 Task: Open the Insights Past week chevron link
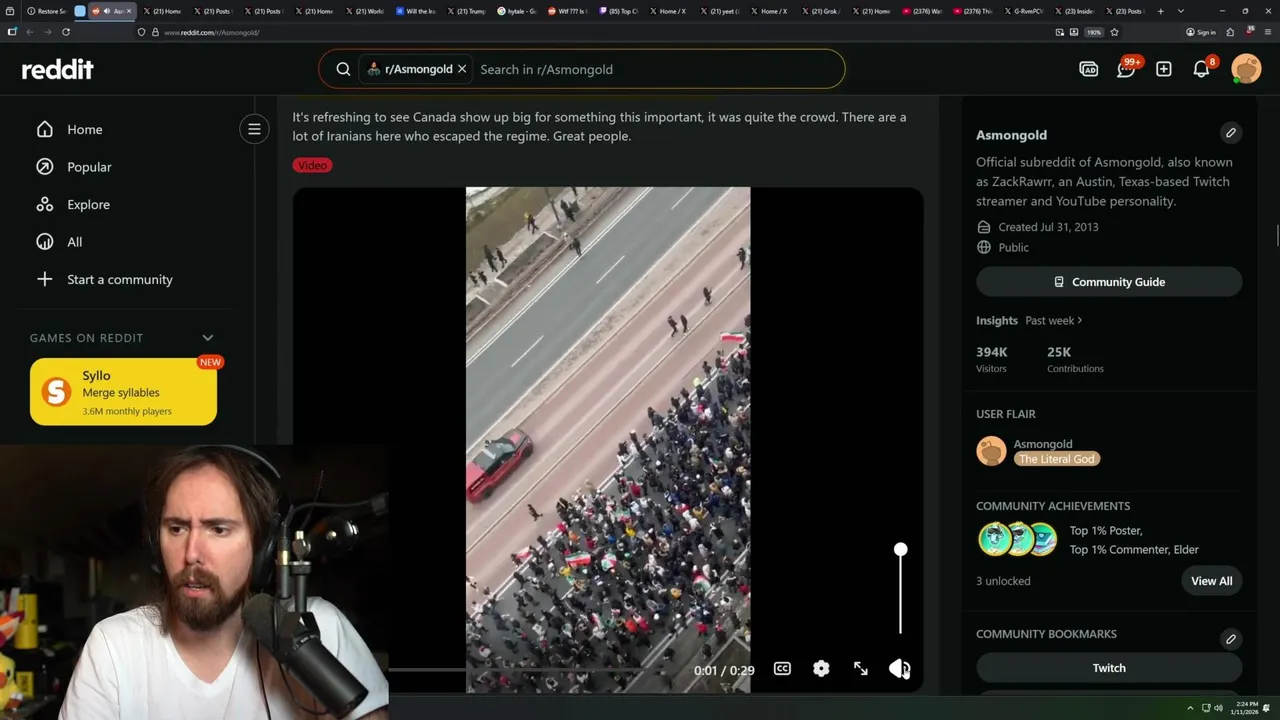pyautogui.click(x=1054, y=321)
